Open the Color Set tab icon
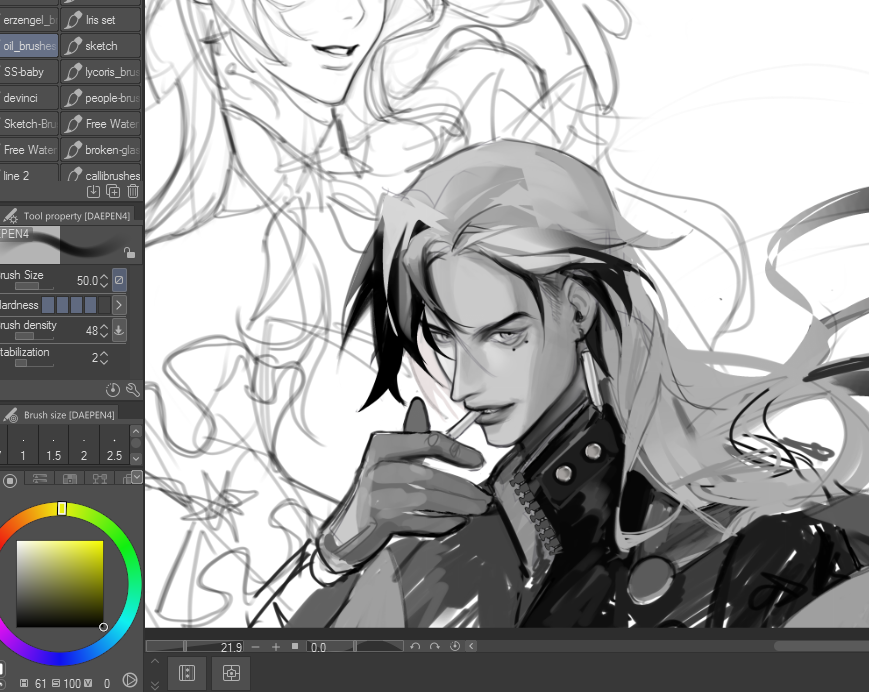The width and height of the screenshot is (869, 692). (69, 479)
